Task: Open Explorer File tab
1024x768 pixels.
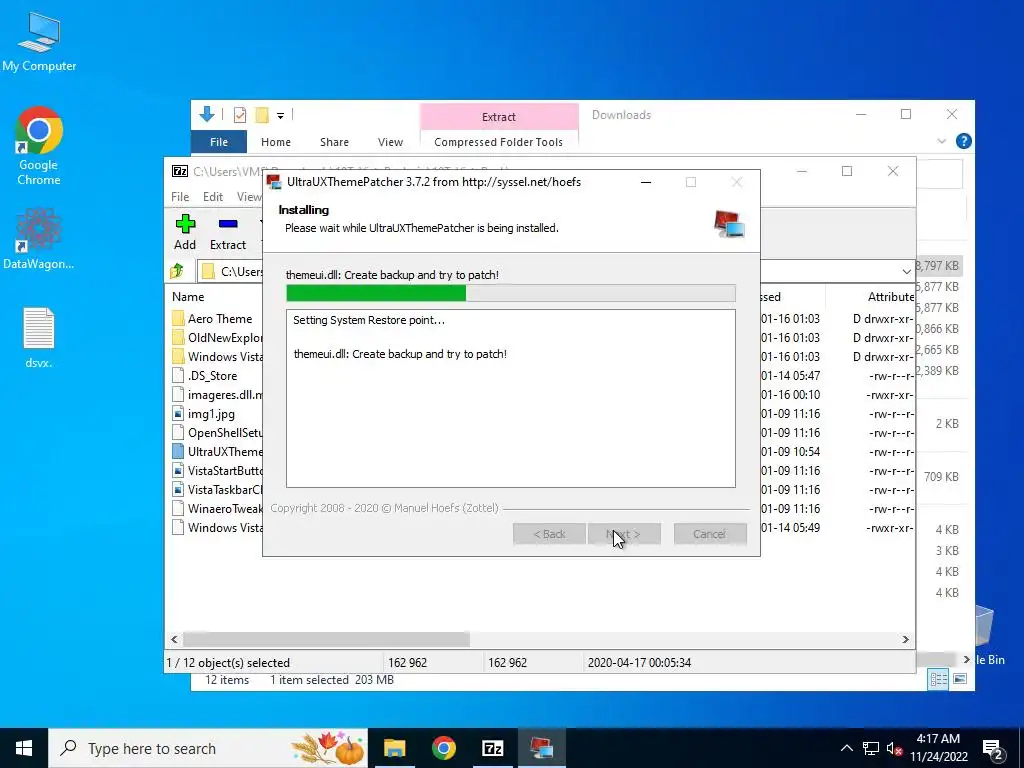Action: 219,142
